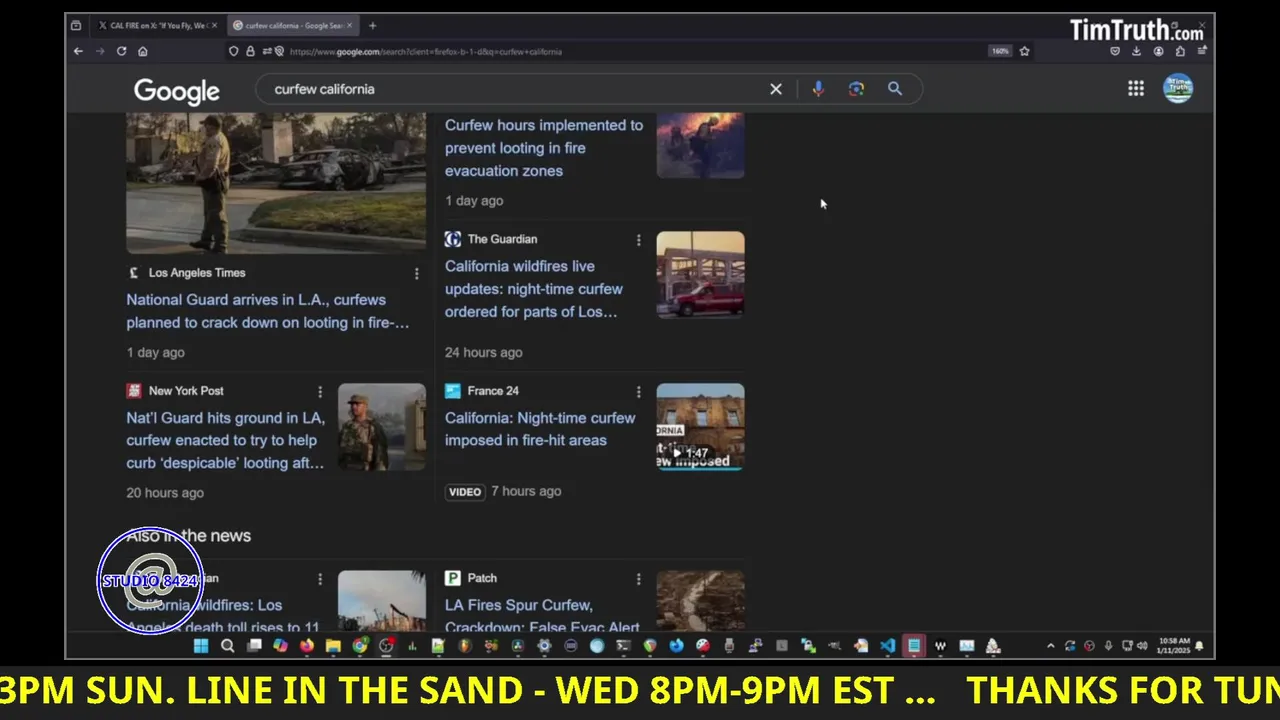Bookmark this page with the star icon
The height and width of the screenshot is (720, 1280).
click(1024, 51)
